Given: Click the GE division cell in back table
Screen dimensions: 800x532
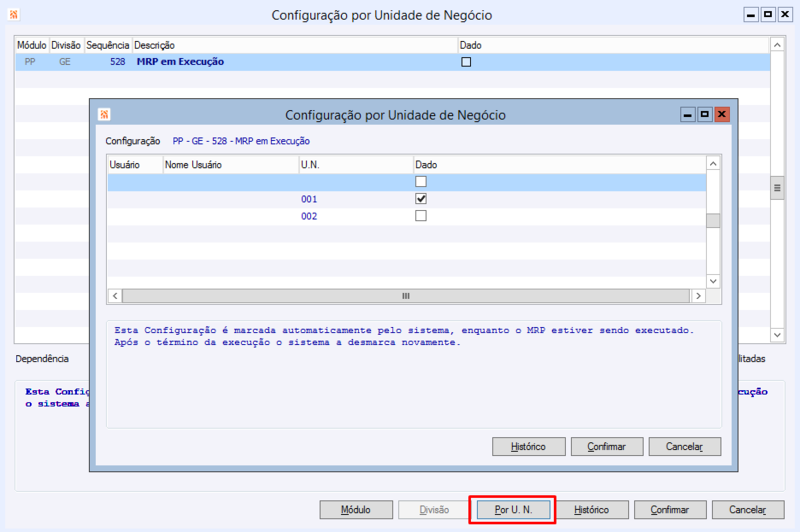Looking at the screenshot, I should pos(65,62).
